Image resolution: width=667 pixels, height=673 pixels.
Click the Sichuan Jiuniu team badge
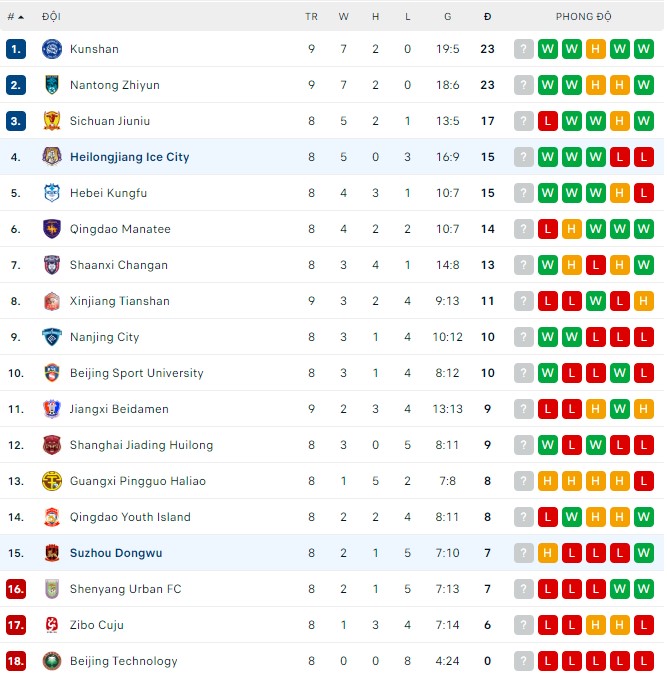[52, 121]
